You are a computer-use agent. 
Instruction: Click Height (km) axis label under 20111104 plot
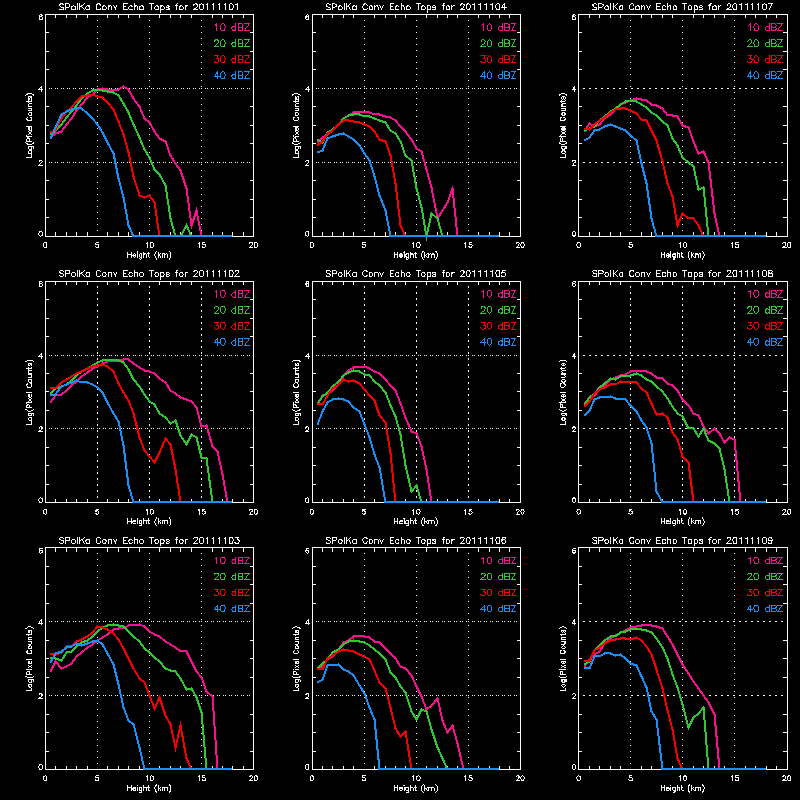[x=416, y=255]
